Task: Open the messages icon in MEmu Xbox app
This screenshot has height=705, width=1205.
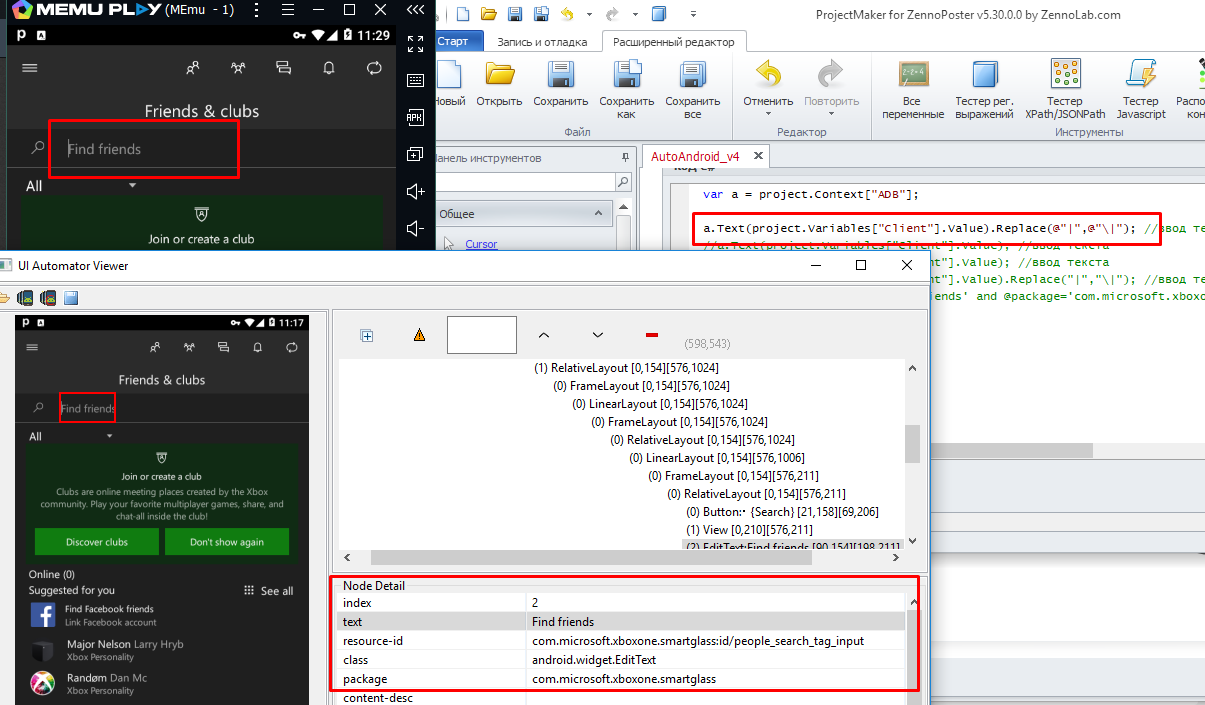Action: pos(283,68)
